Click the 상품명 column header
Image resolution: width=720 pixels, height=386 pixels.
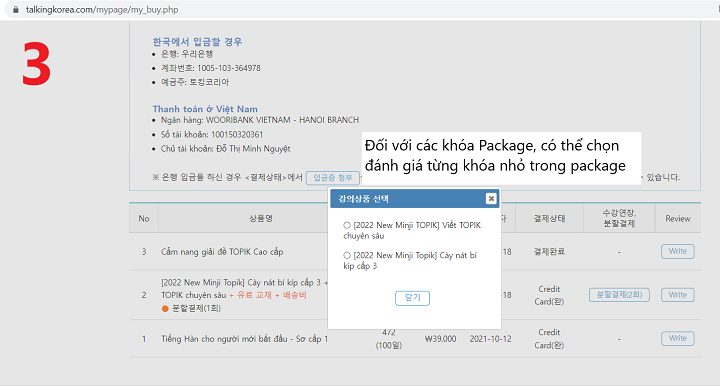pos(261,218)
